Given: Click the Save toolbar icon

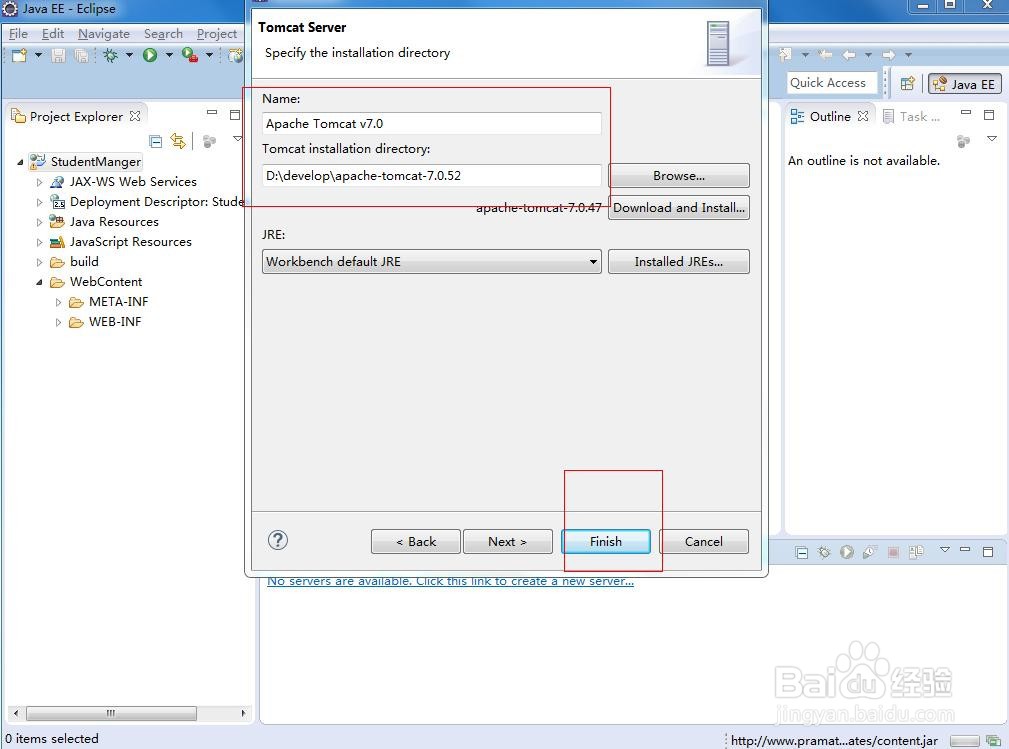Looking at the screenshot, I should coord(59,55).
